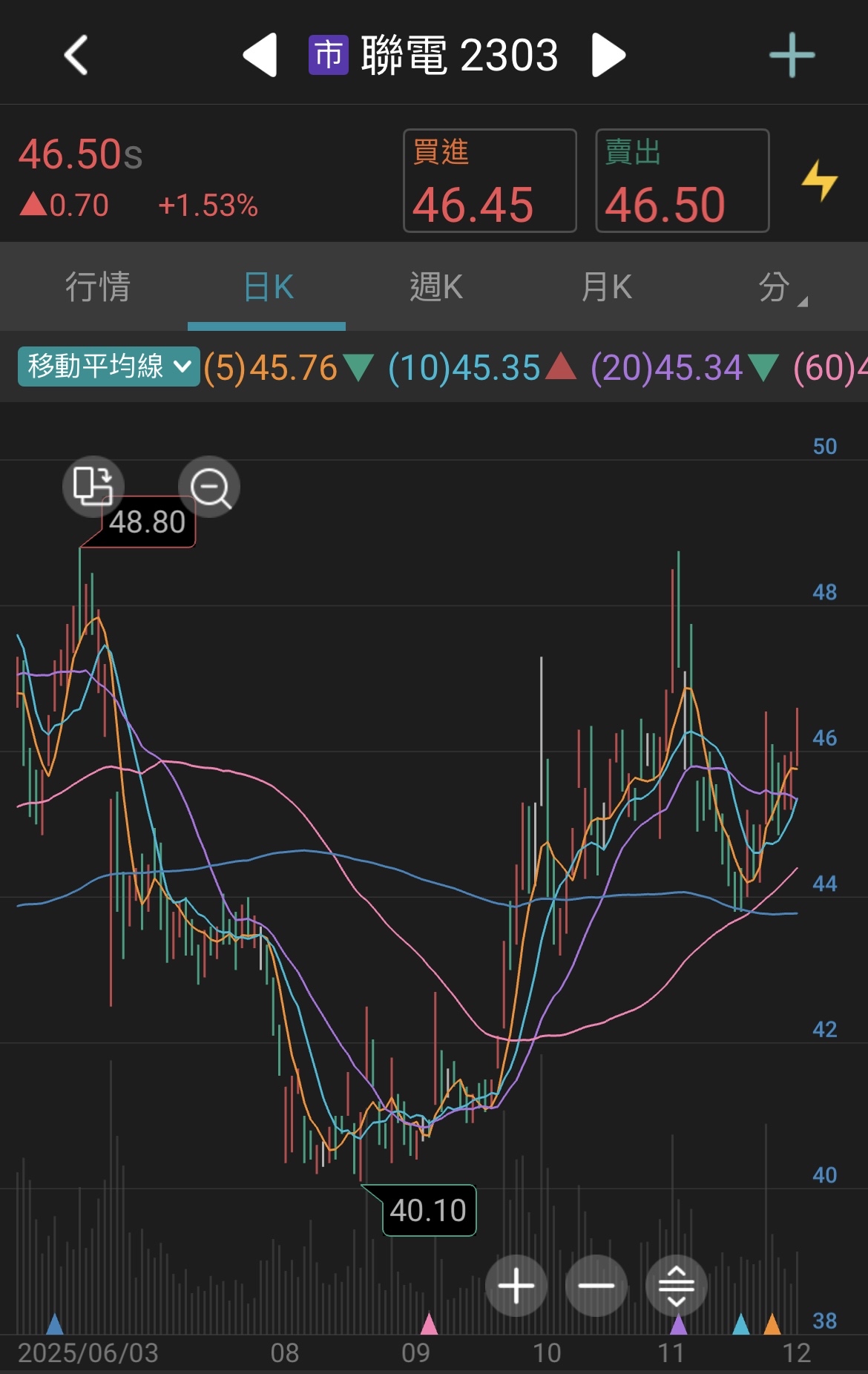Screen dimensions: 868x1374
Task: Tap the 38 price axis label
Action: point(824,1321)
